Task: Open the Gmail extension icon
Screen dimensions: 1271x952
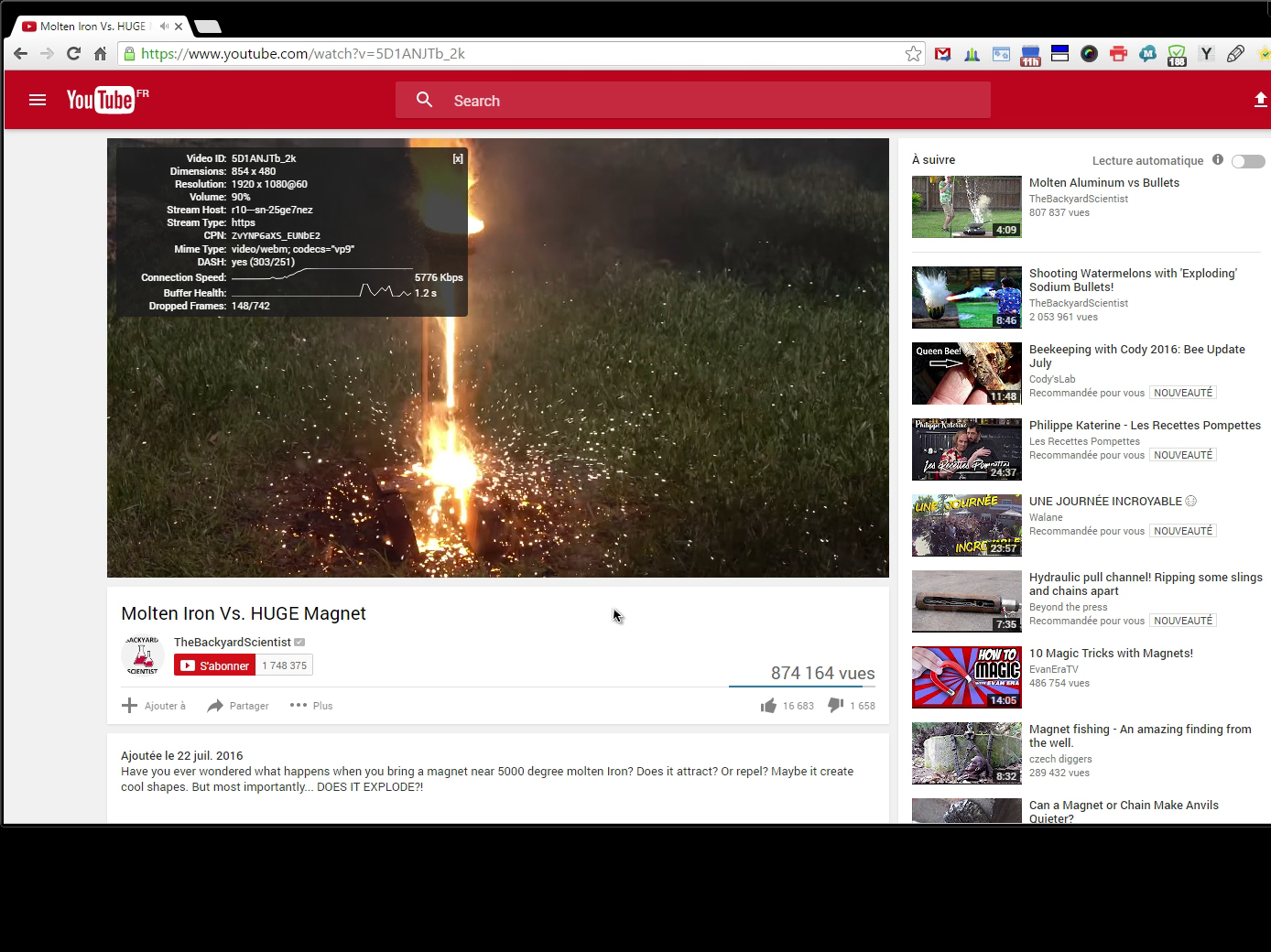Action: click(942, 54)
